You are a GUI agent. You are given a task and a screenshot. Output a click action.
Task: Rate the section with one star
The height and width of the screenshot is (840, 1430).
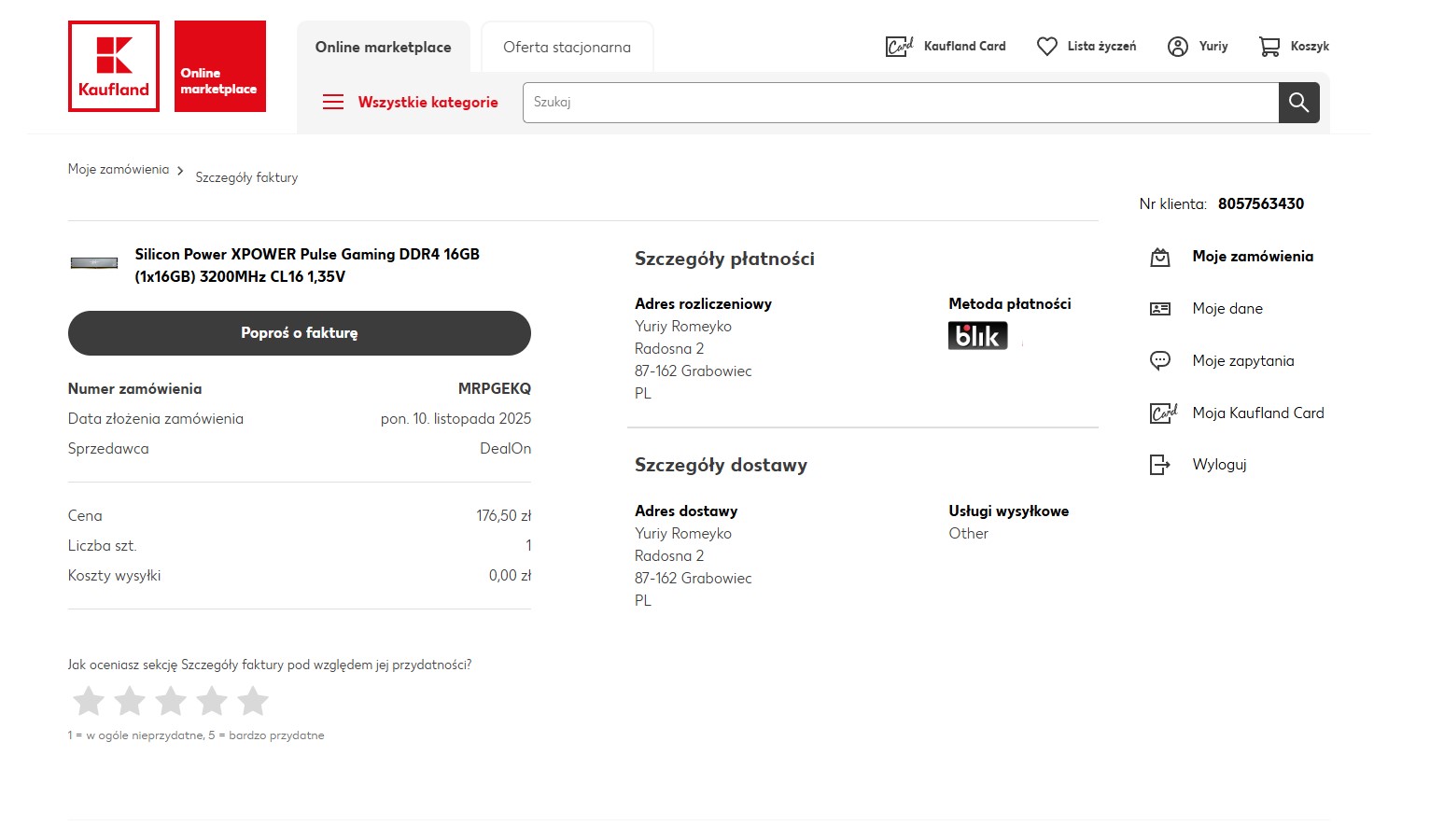point(89,701)
